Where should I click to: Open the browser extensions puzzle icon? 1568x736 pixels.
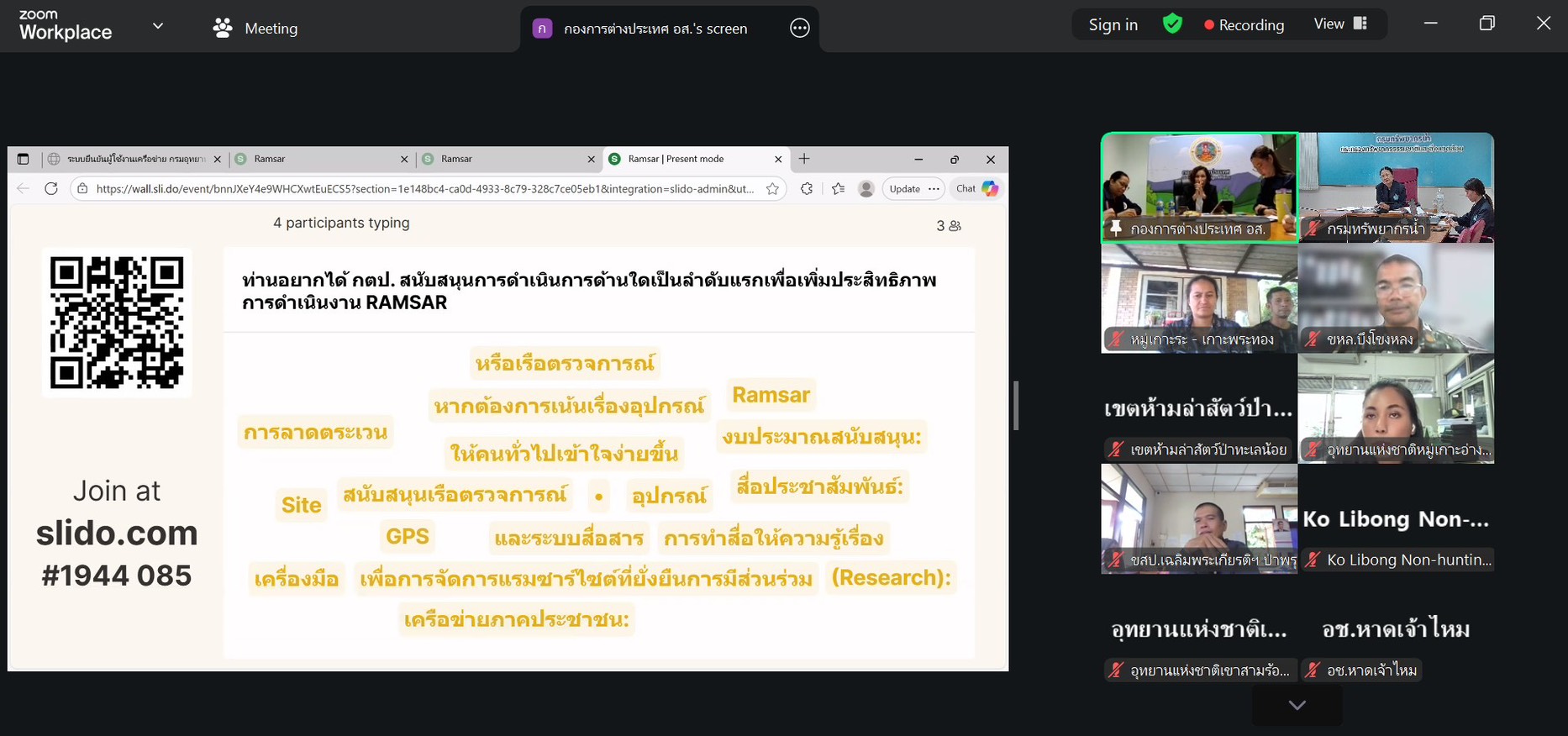(x=807, y=189)
